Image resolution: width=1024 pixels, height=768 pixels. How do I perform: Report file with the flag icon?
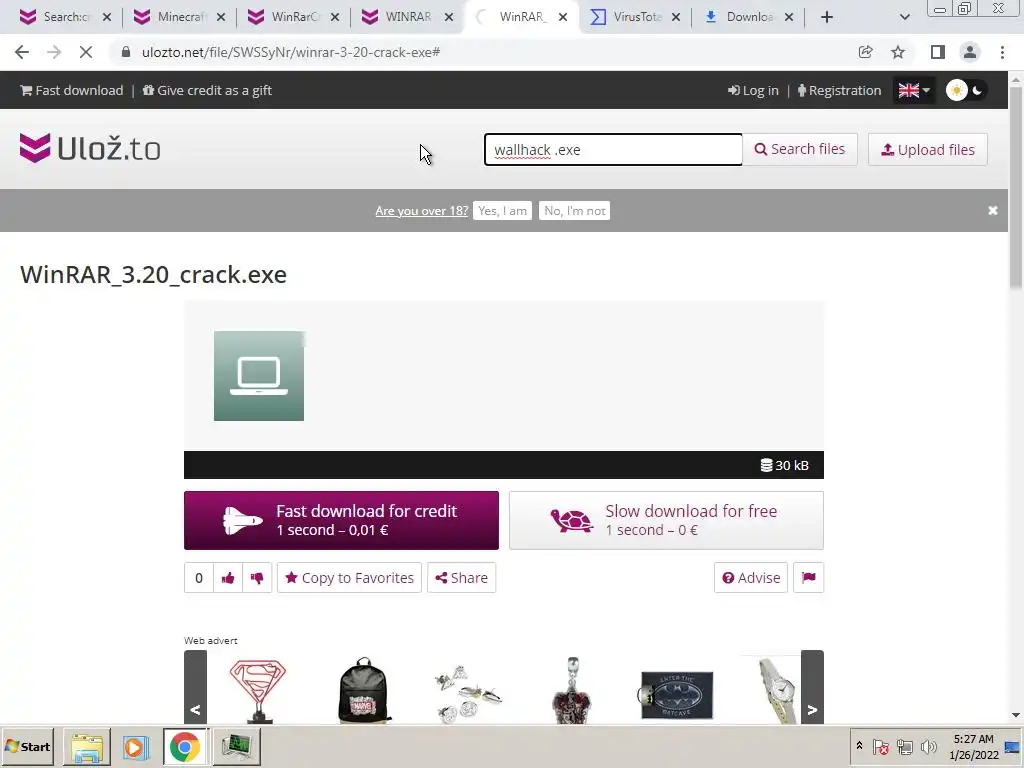tap(808, 578)
